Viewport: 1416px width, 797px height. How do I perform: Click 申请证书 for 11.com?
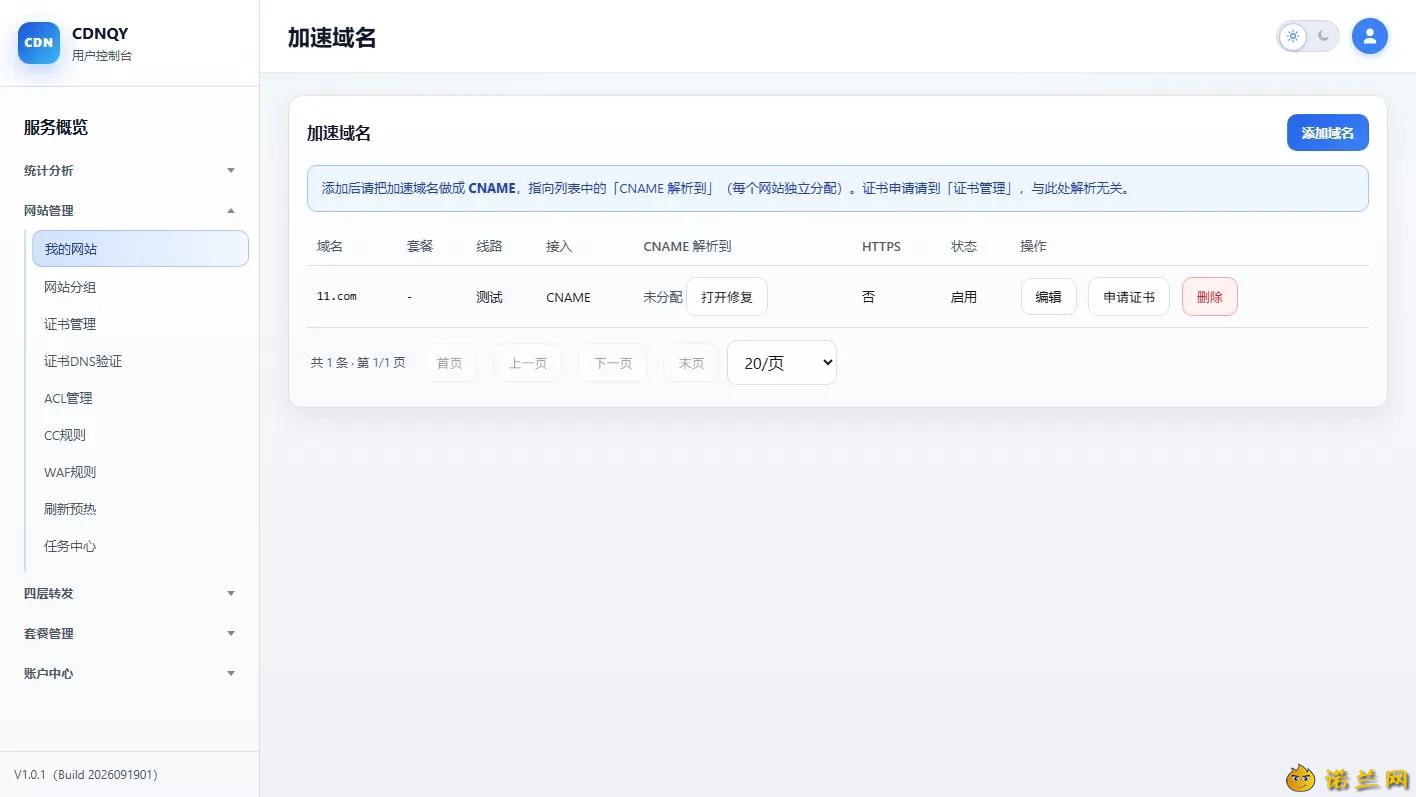(x=1128, y=297)
